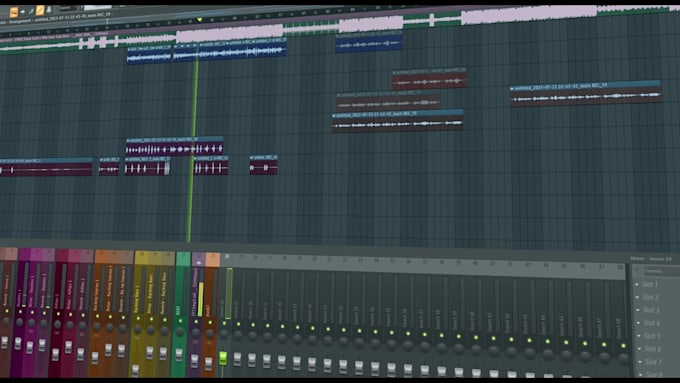Screen dimensions: 680x383
Task: Click the fader on purple track with meter
Action: pos(195,360)
